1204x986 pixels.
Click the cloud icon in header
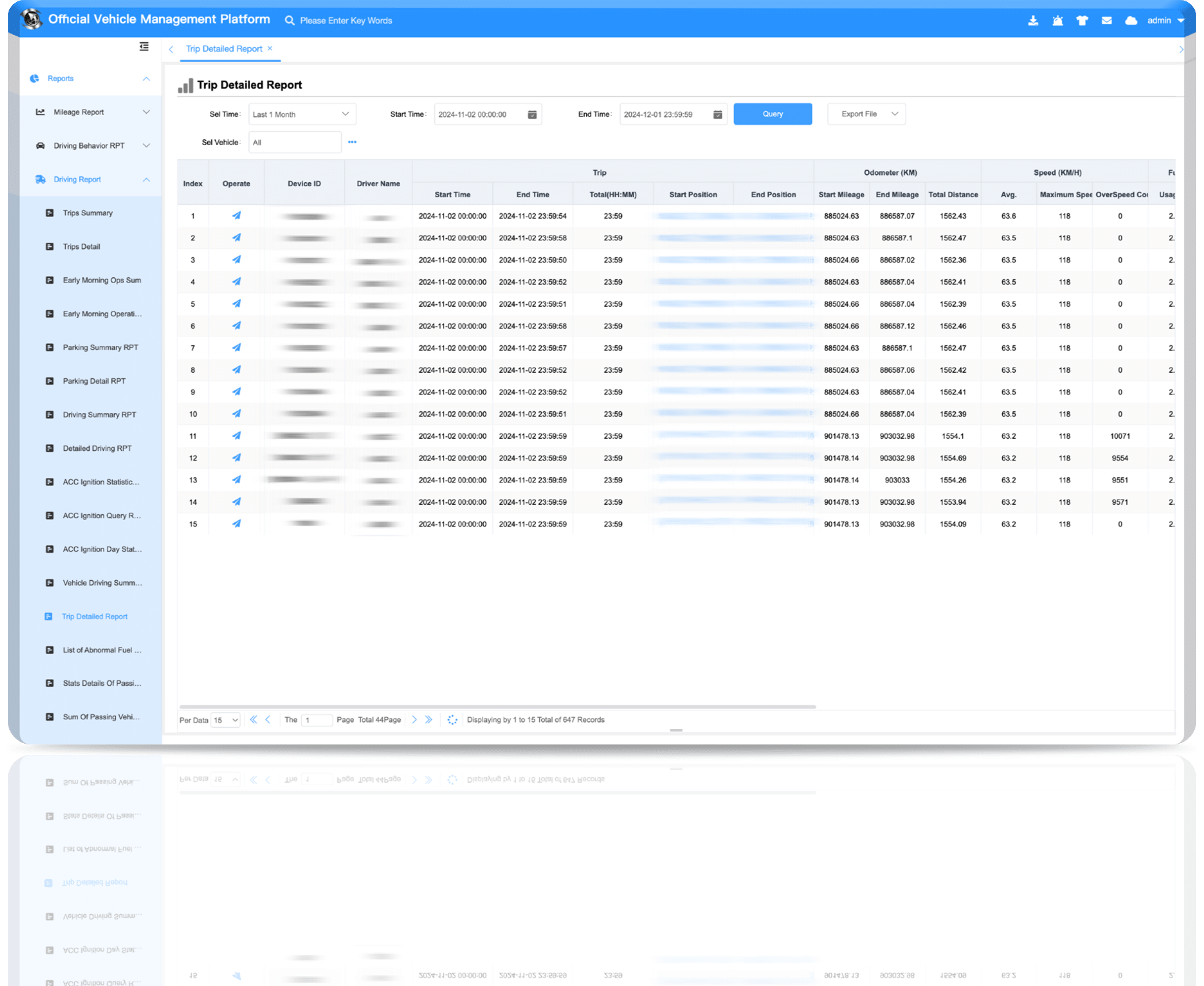[x=1131, y=20]
